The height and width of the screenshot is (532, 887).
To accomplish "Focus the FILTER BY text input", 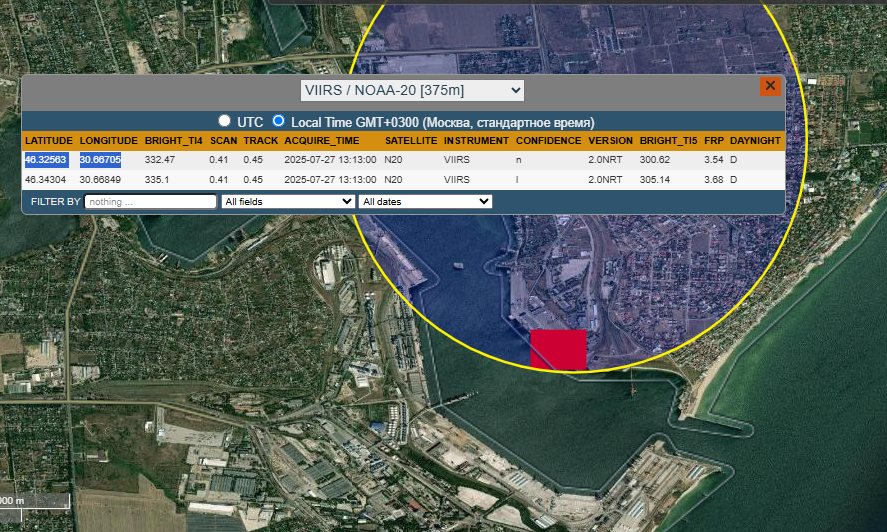I will click(x=150, y=201).
